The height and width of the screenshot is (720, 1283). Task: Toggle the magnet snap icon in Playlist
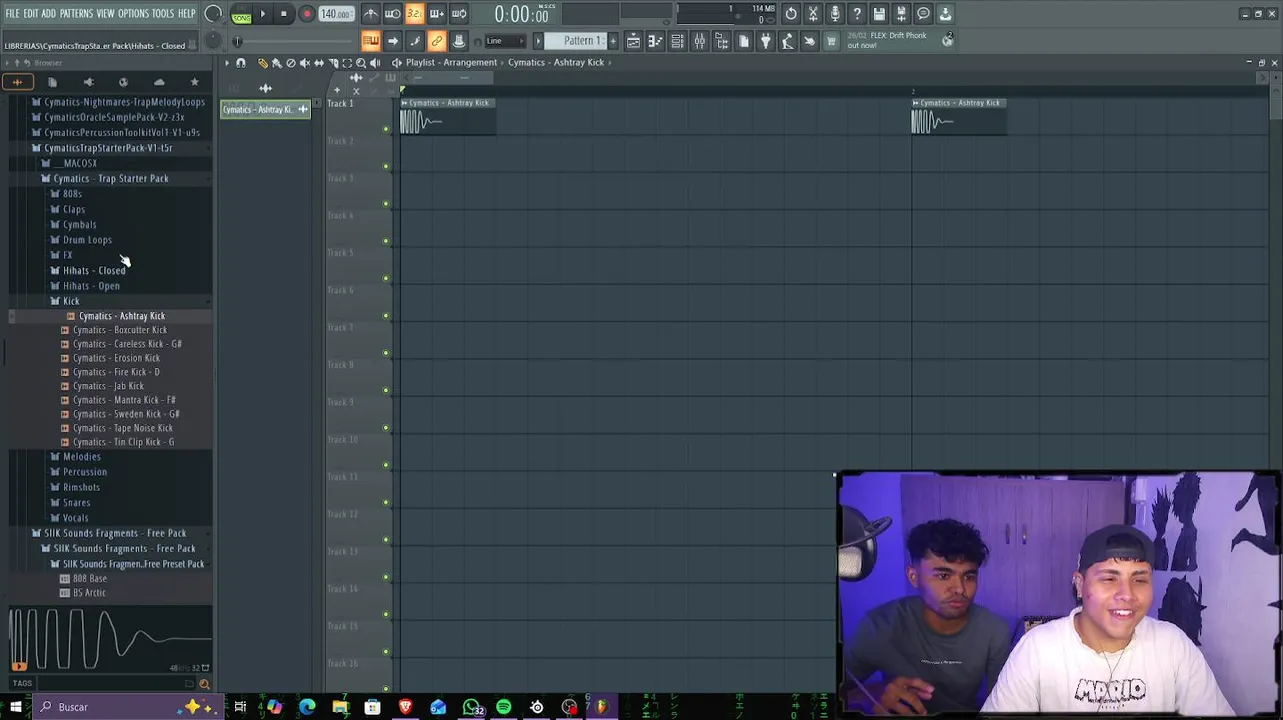[x=241, y=63]
